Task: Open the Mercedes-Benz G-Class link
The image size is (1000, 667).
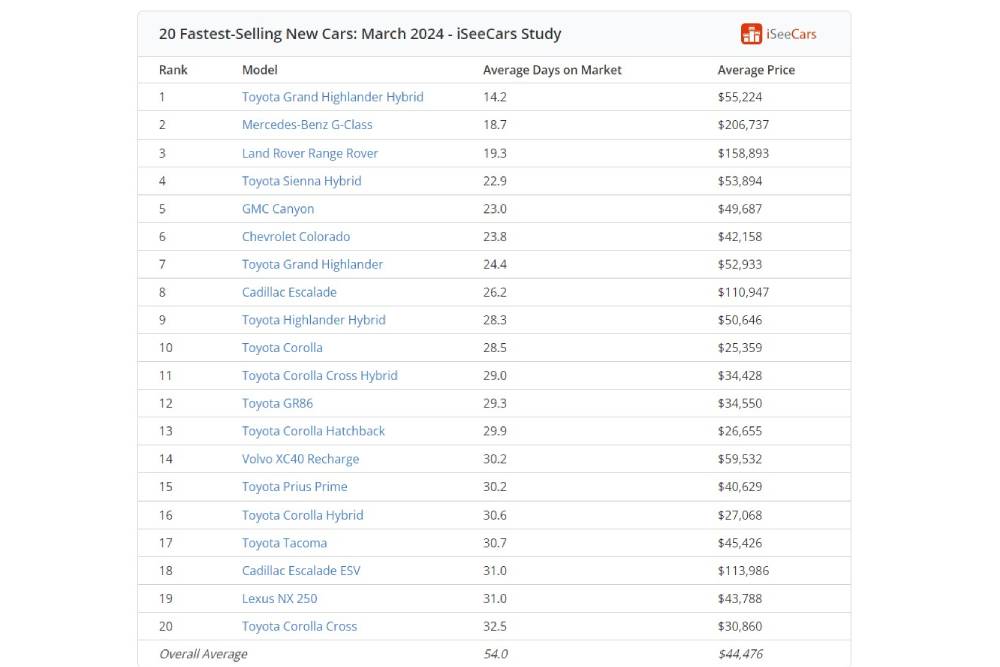Action: click(x=307, y=125)
